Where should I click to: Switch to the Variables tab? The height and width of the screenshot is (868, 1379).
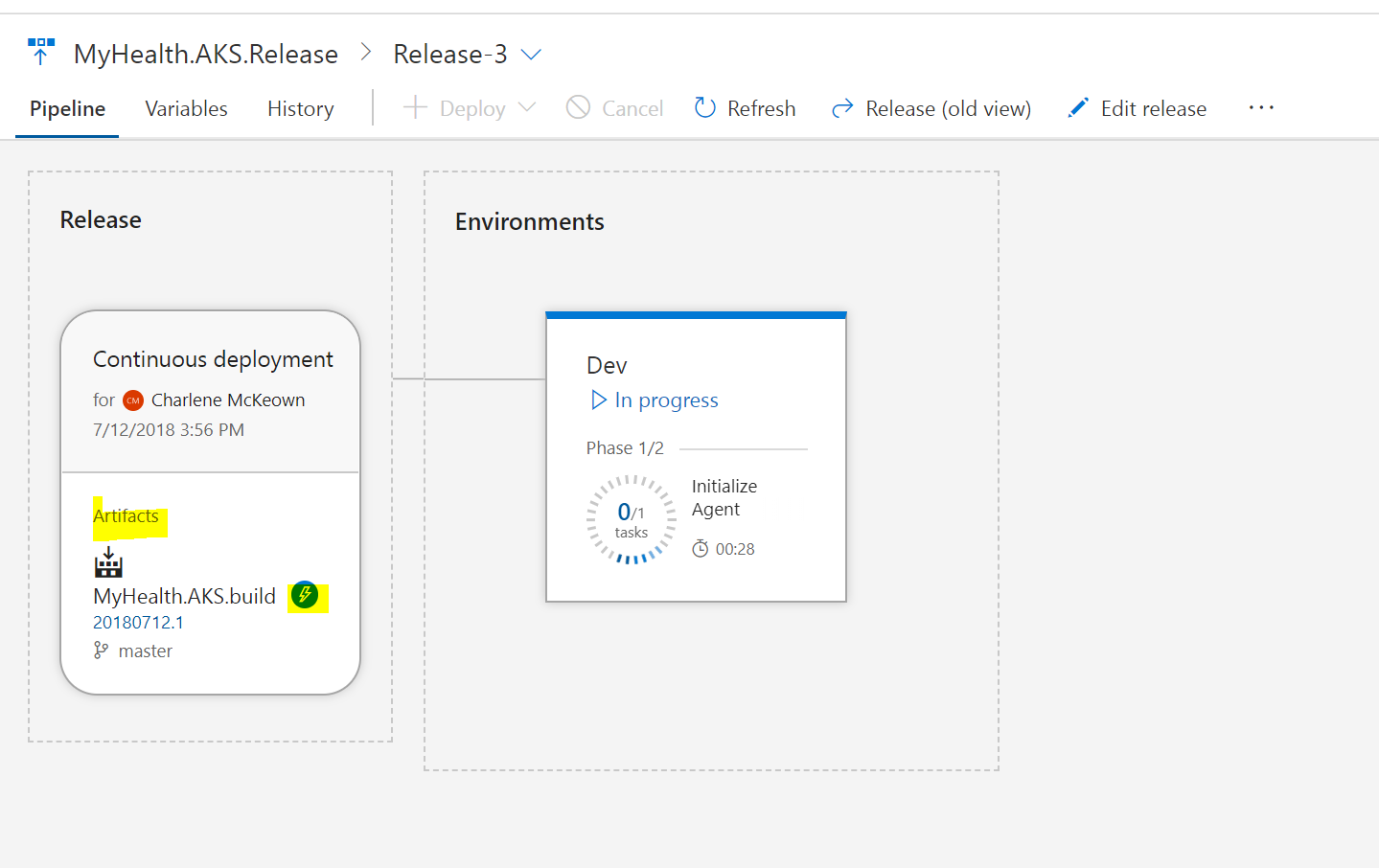pyautogui.click(x=186, y=109)
